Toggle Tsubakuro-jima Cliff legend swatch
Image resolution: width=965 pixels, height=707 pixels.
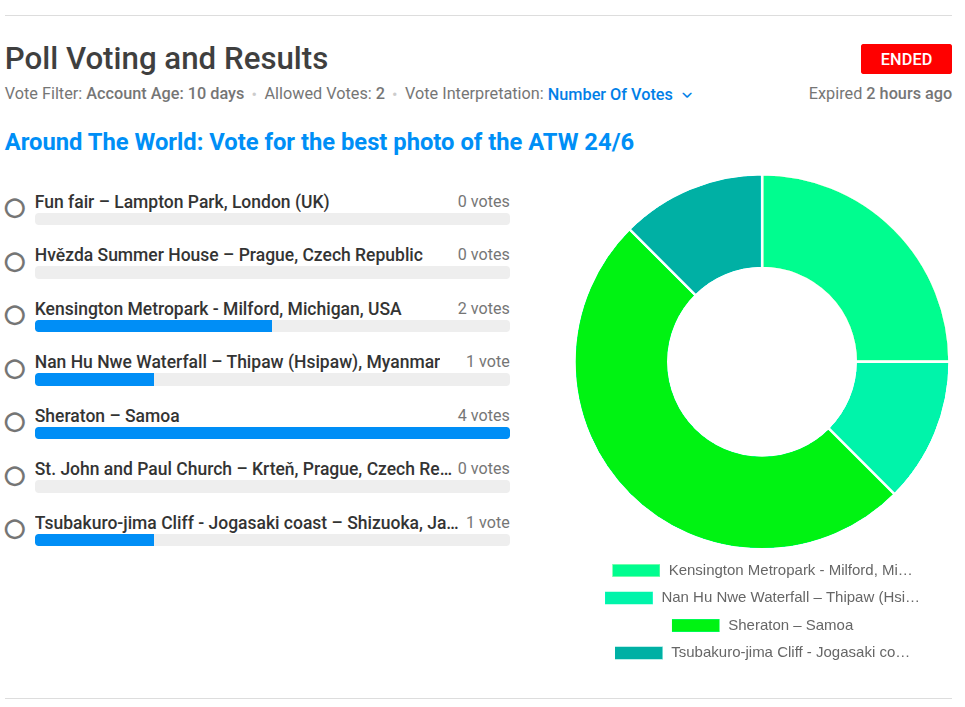(x=638, y=652)
